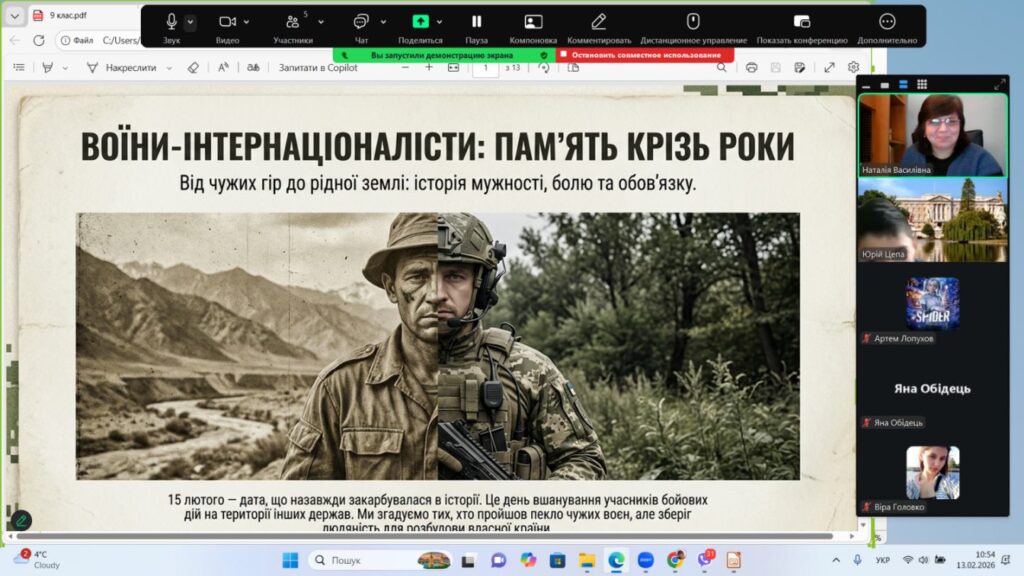Click Запитати в Copilot button

(318, 67)
